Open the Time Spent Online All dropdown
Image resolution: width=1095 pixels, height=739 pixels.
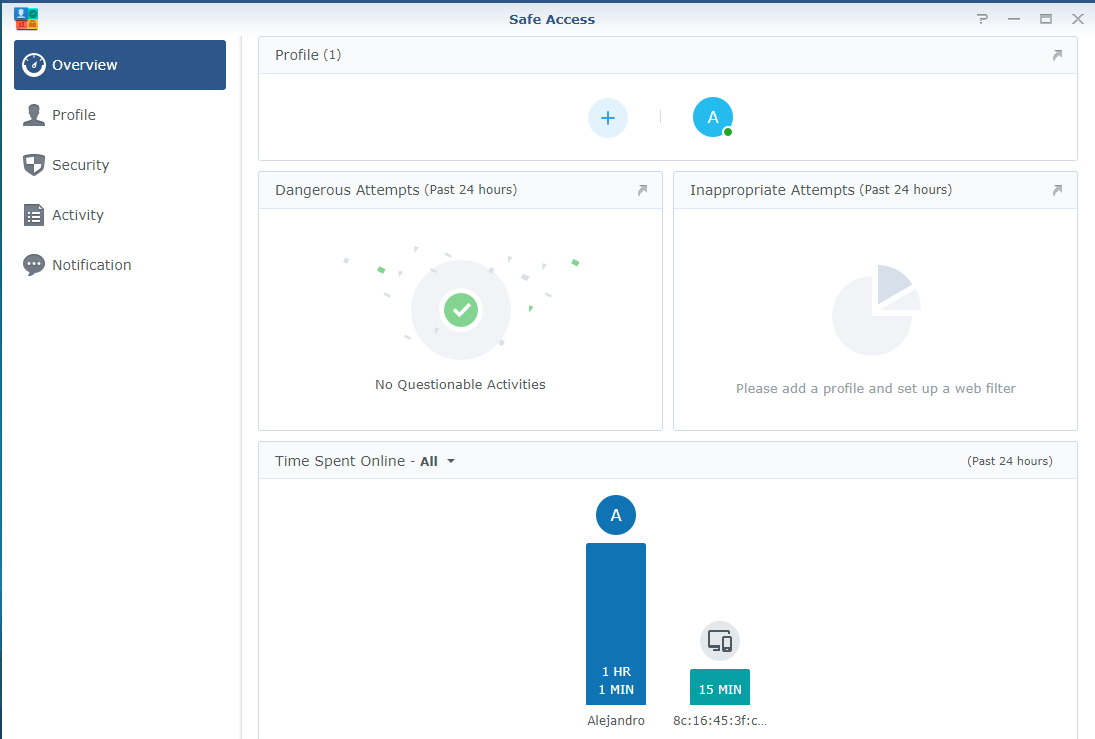438,461
